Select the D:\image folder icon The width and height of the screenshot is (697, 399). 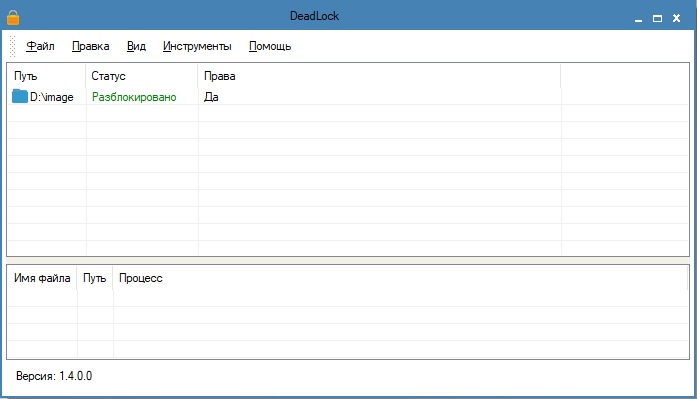tap(20, 96)
